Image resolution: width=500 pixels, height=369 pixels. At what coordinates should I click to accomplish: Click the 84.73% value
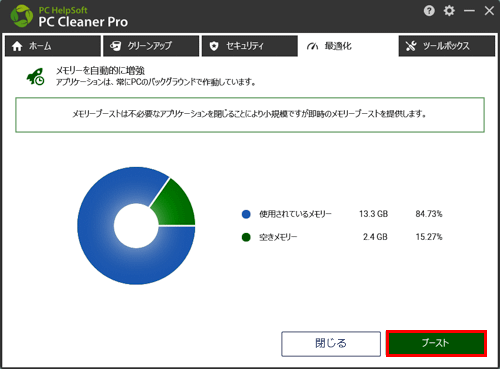coord(429,214)
